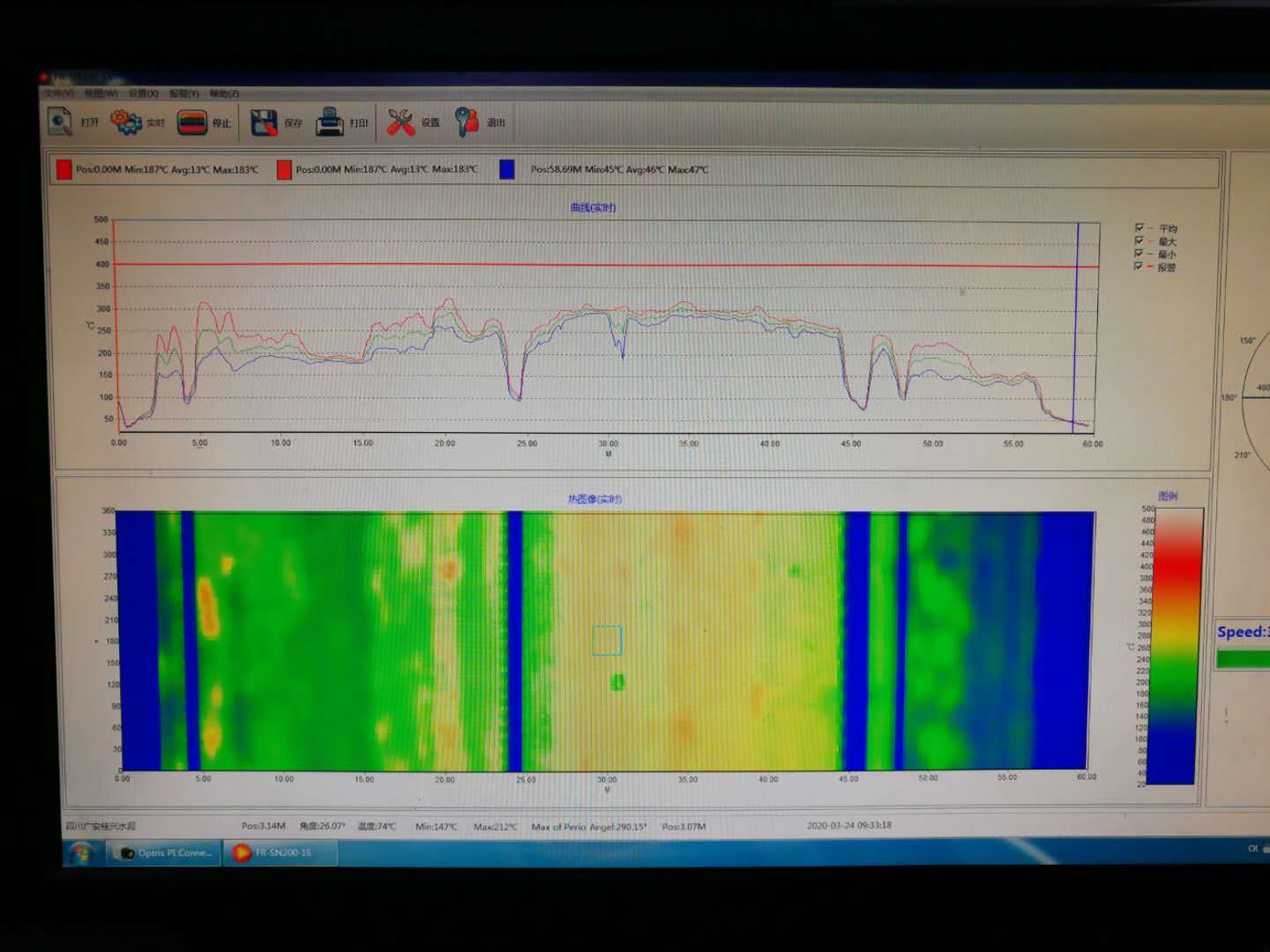This screenshot has width=1270, height=952.
Task: Toggle the 最小 minimum curve checkbox
Action: tap(1139, 253)
